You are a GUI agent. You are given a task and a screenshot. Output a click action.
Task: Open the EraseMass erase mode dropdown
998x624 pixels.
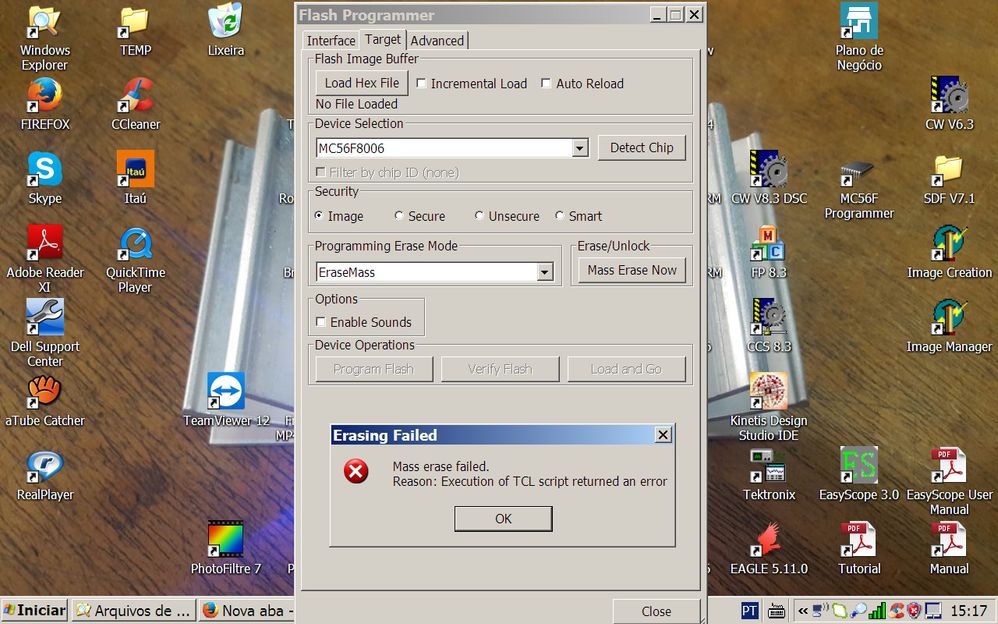pos(545,273)
